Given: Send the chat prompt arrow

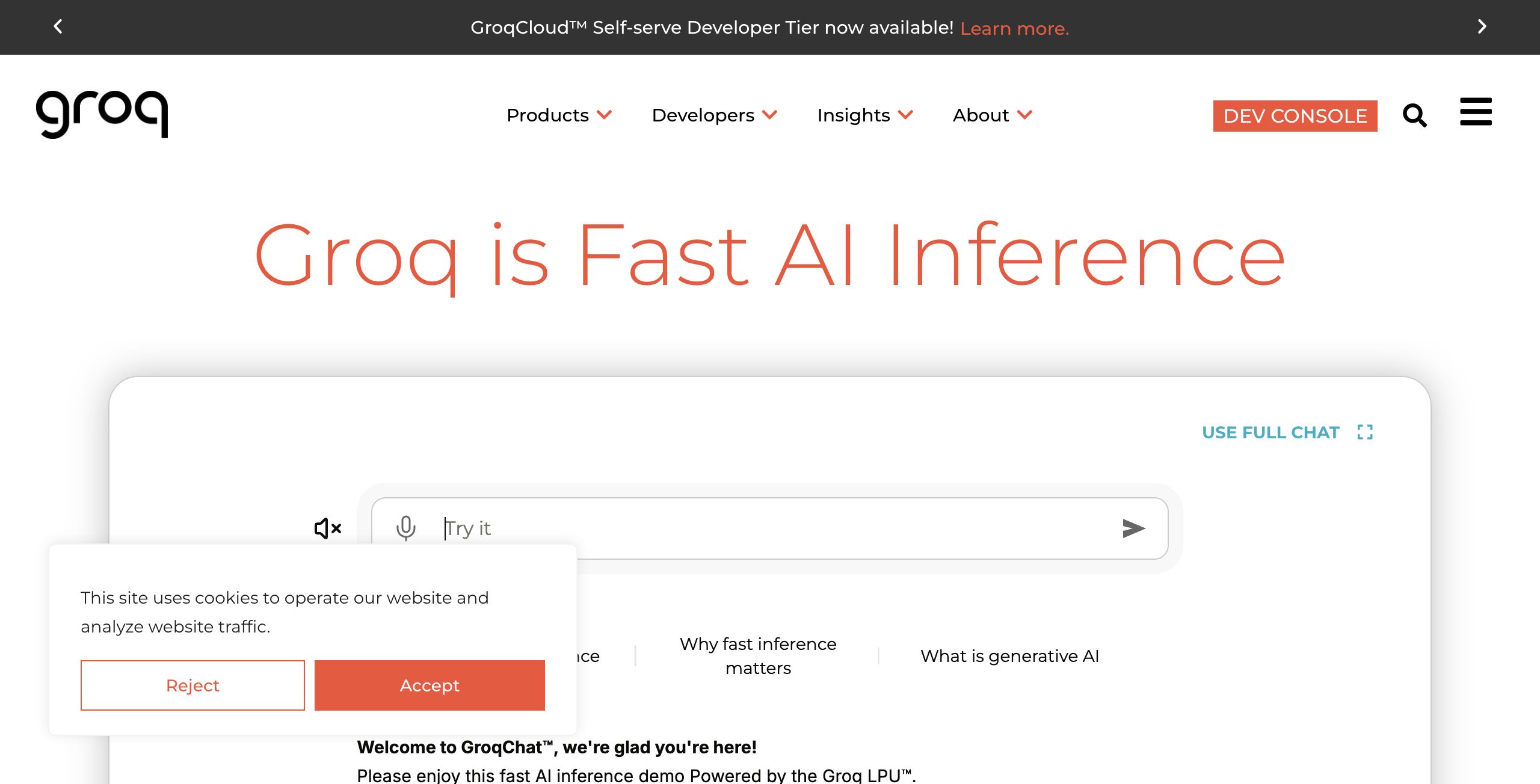Looking at the screenshot, I should coord(1133,528).
